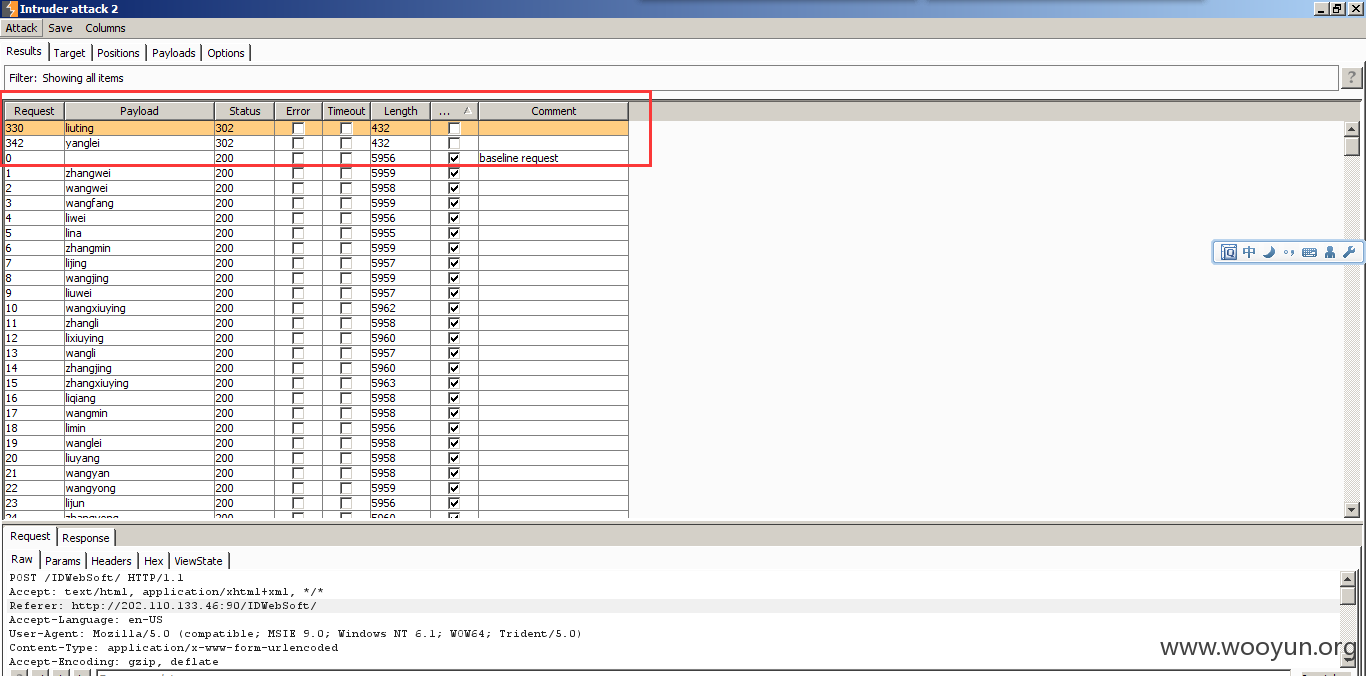Sort by the Status column header
Image resolution: width=1366 pixels, height=676 pixels.
click(244, 111)
